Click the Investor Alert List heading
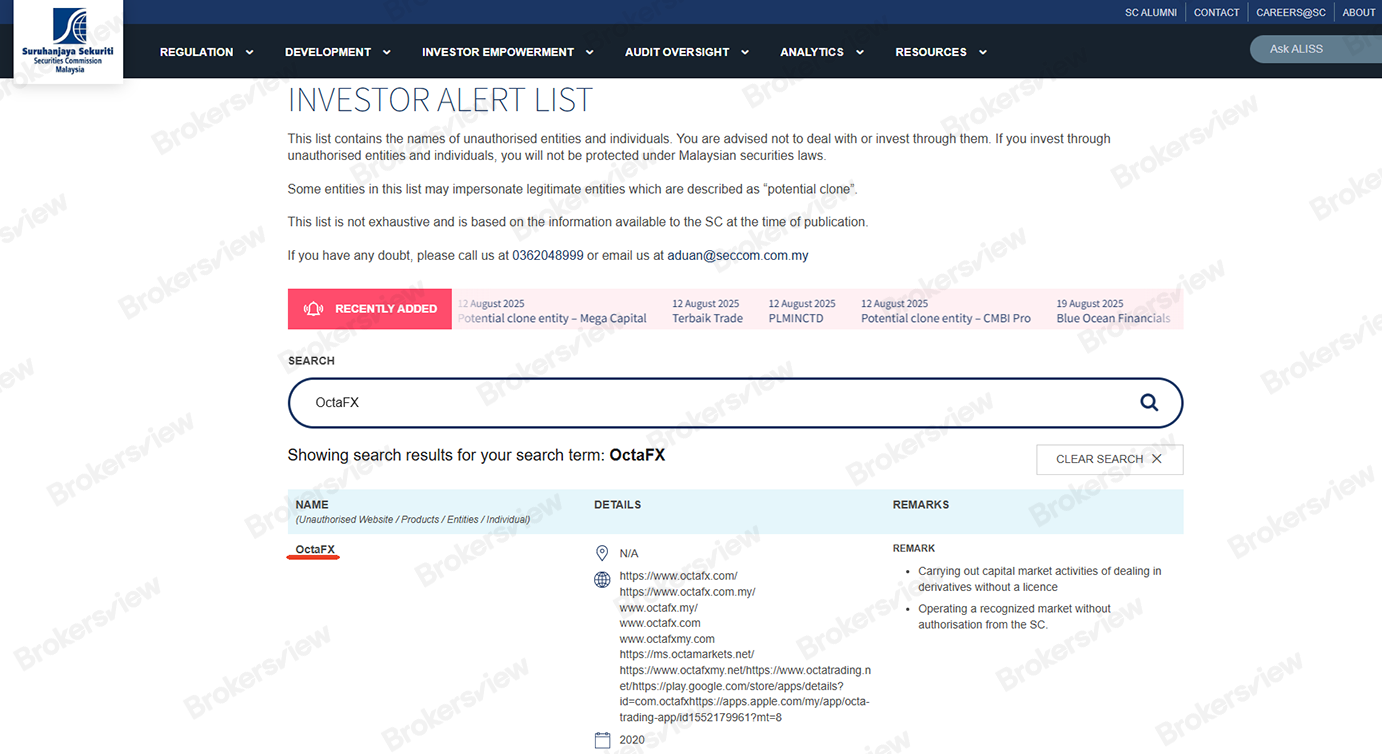Viewport: 1382px width, 754px height. pyautogui.click(x=440, y=100)
